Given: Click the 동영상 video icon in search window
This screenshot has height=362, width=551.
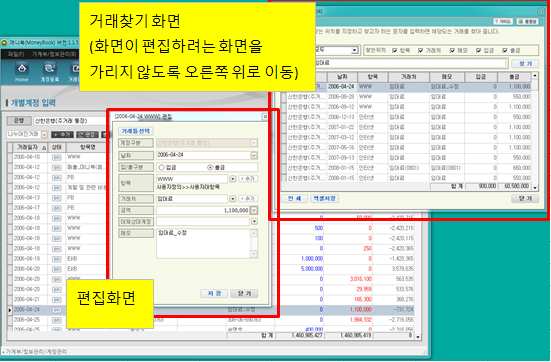Looking at the screenshot, I should [527, 22].
